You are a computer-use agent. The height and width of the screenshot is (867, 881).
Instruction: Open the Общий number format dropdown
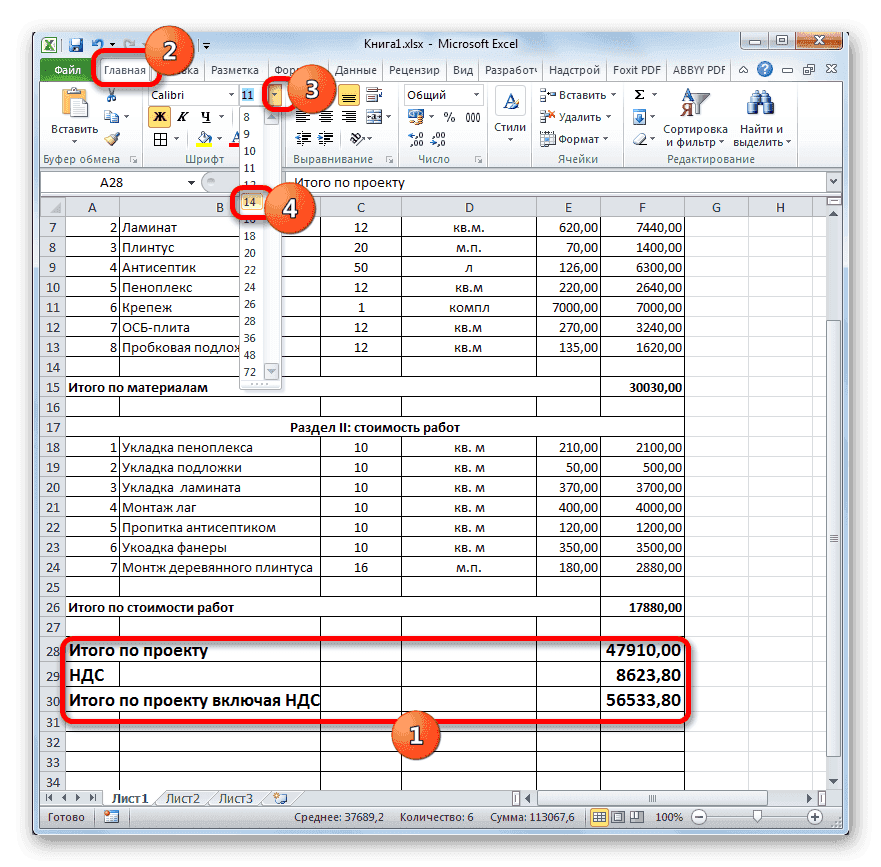476,94
